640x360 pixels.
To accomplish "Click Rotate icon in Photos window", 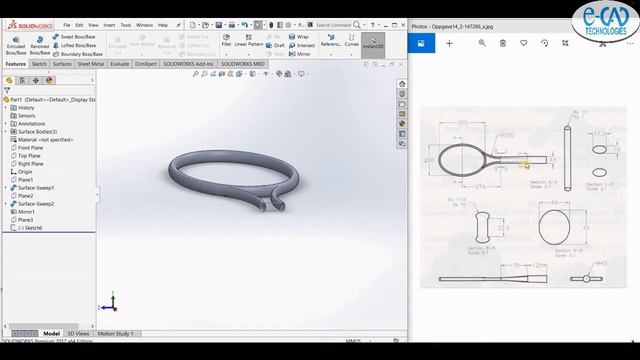I will (544, 43).
